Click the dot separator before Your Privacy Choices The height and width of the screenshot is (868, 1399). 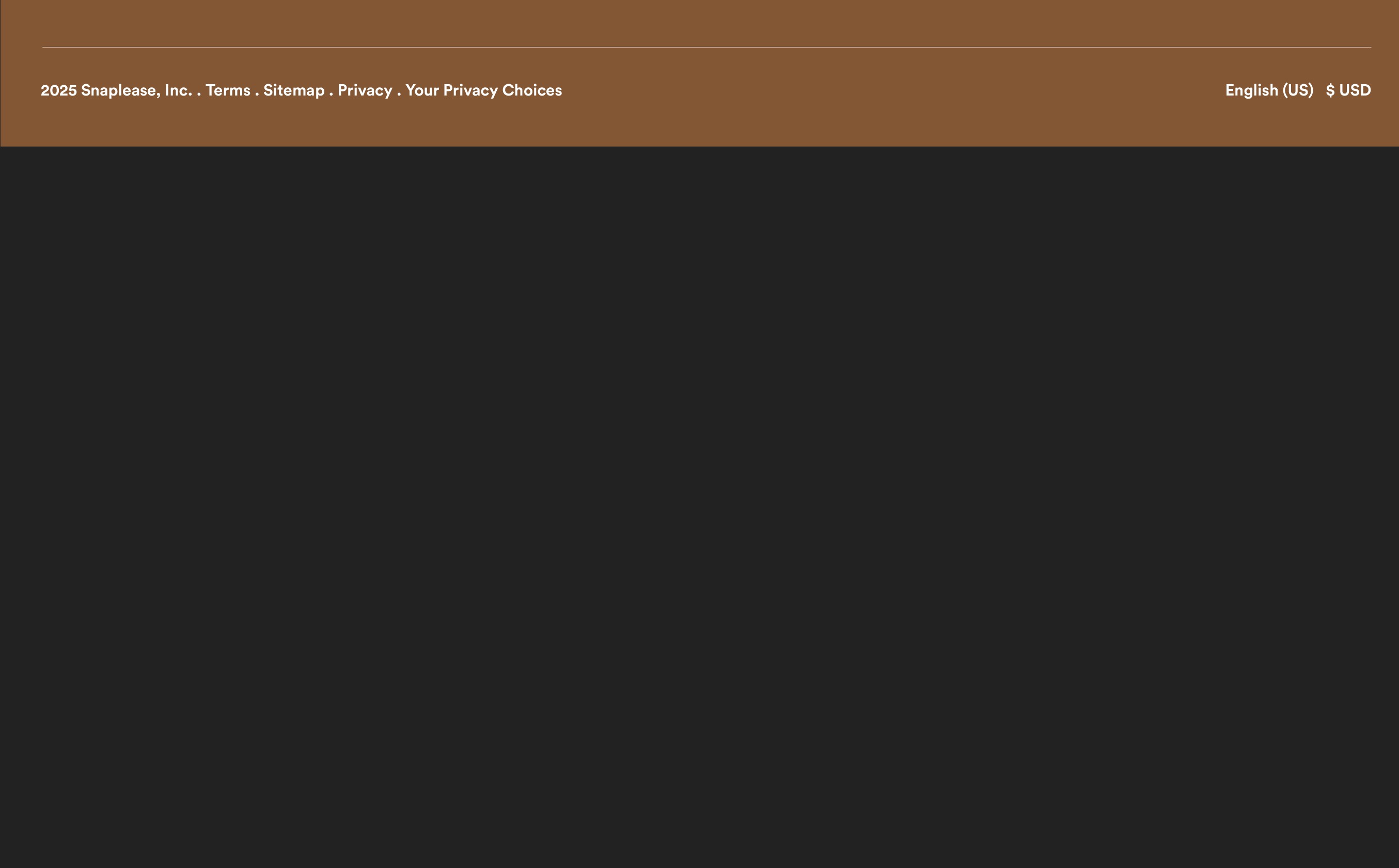point(399,93)
